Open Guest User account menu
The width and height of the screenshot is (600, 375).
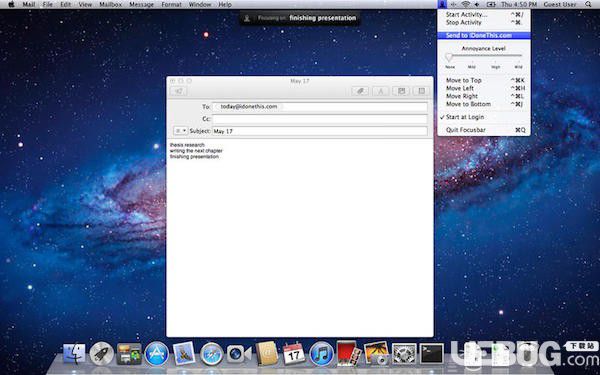click(x=559, y=5)
